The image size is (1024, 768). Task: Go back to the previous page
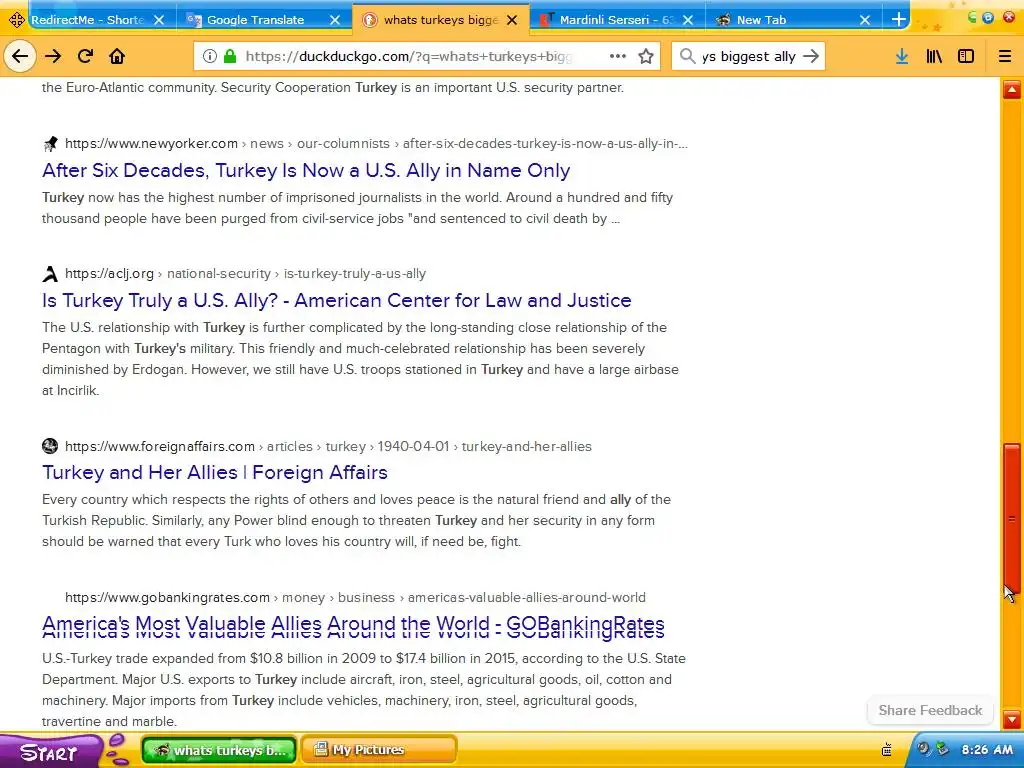20,56
